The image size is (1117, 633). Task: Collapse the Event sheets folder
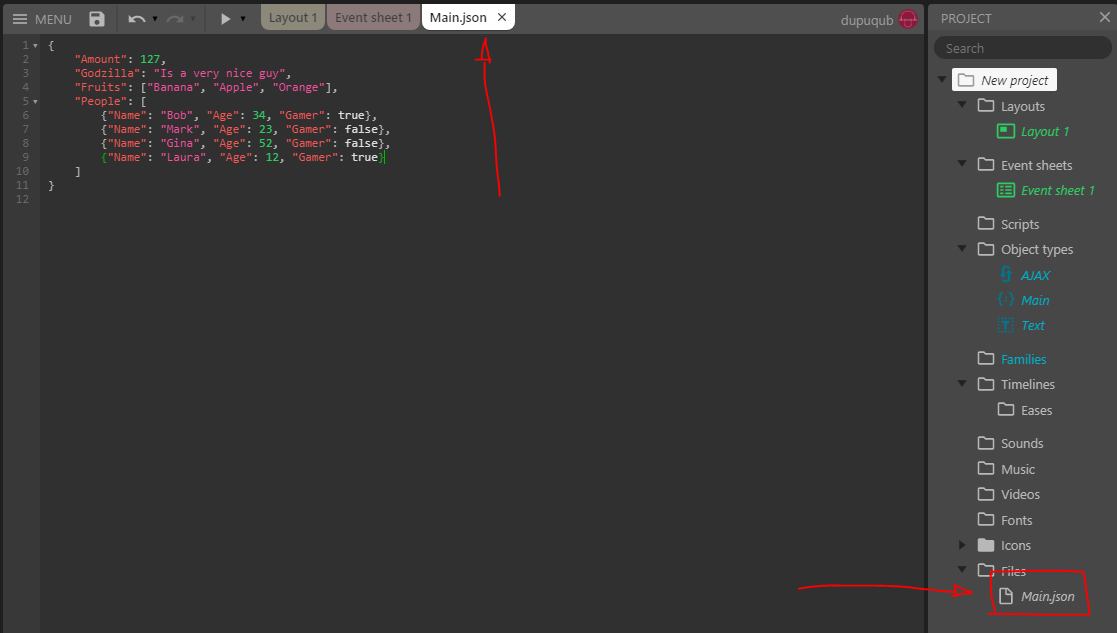click(x=962, y=164)
